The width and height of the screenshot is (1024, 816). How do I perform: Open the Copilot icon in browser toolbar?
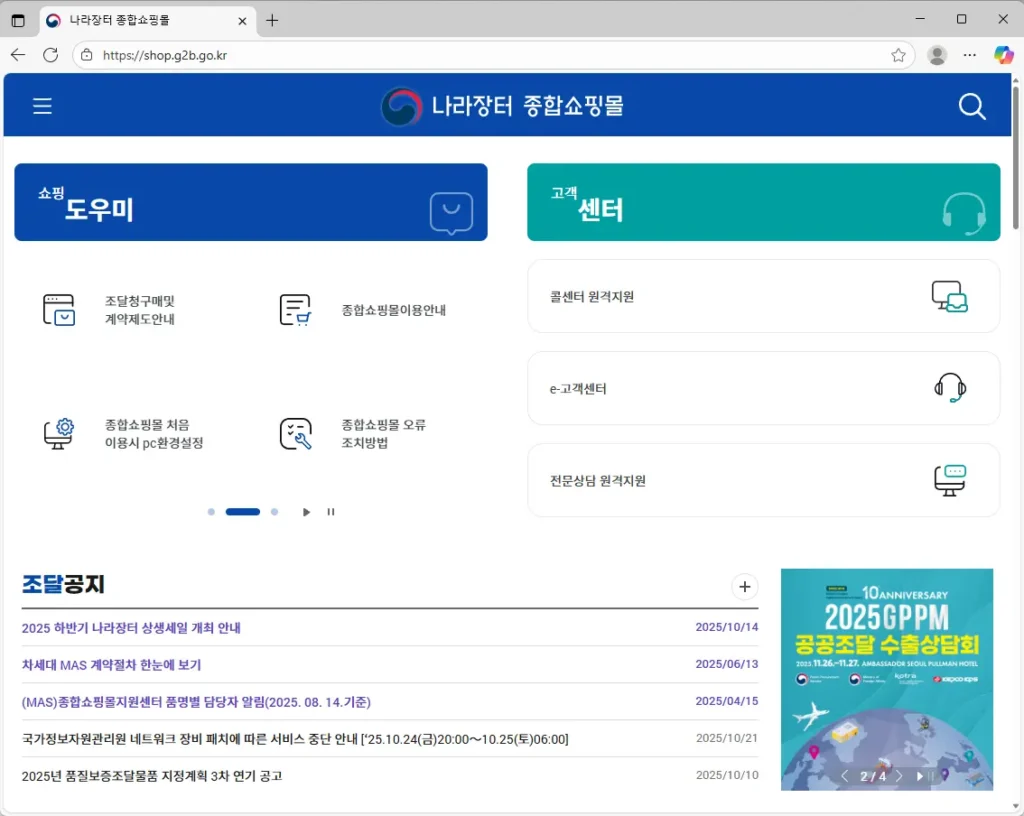coord(1003,55)
